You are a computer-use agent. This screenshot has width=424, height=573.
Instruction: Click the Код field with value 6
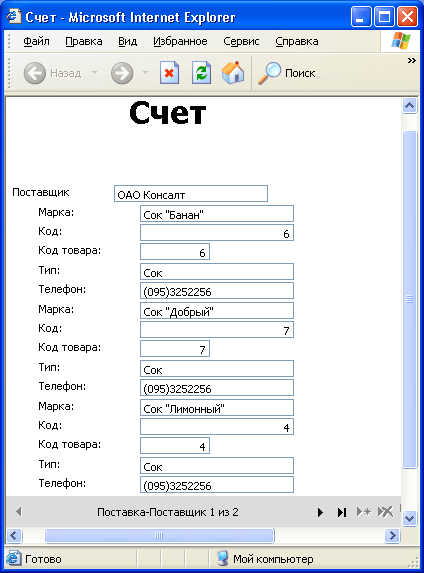[x=217, y=233]
